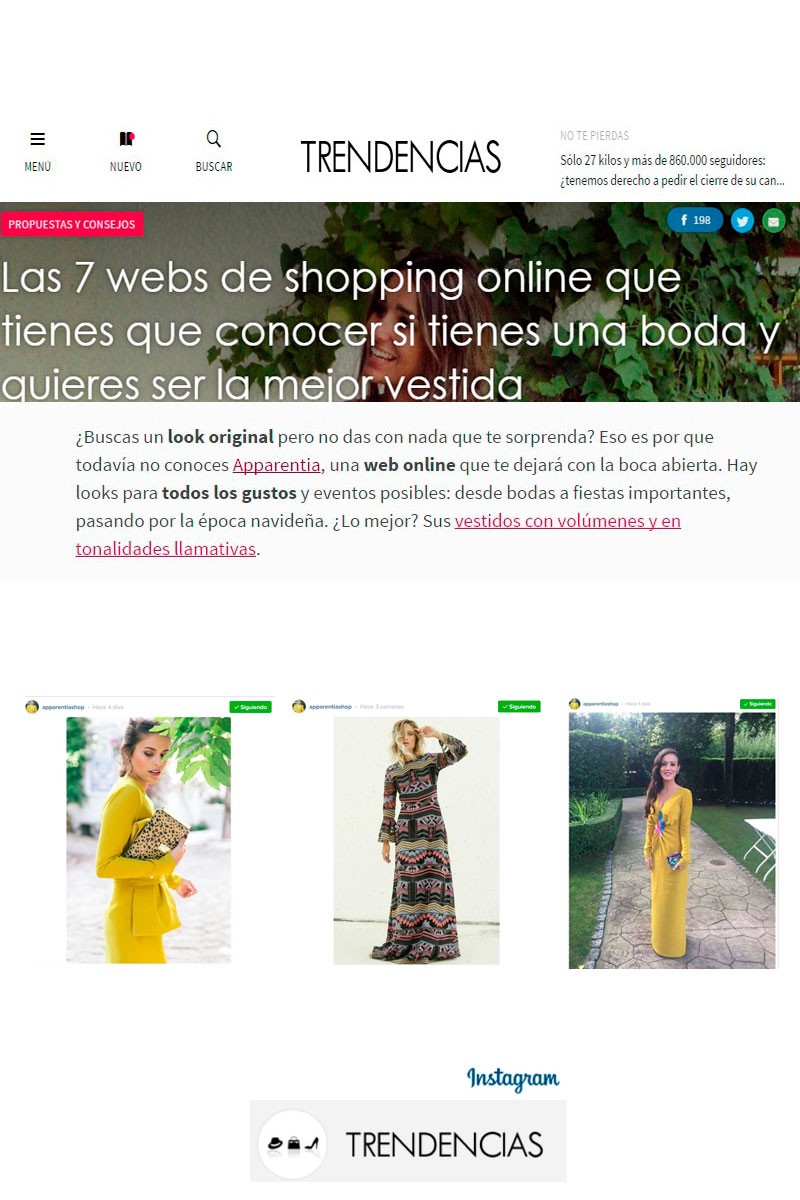Share article via Facebook 198 button
800x1200 pixels.
tap(695, 220)
